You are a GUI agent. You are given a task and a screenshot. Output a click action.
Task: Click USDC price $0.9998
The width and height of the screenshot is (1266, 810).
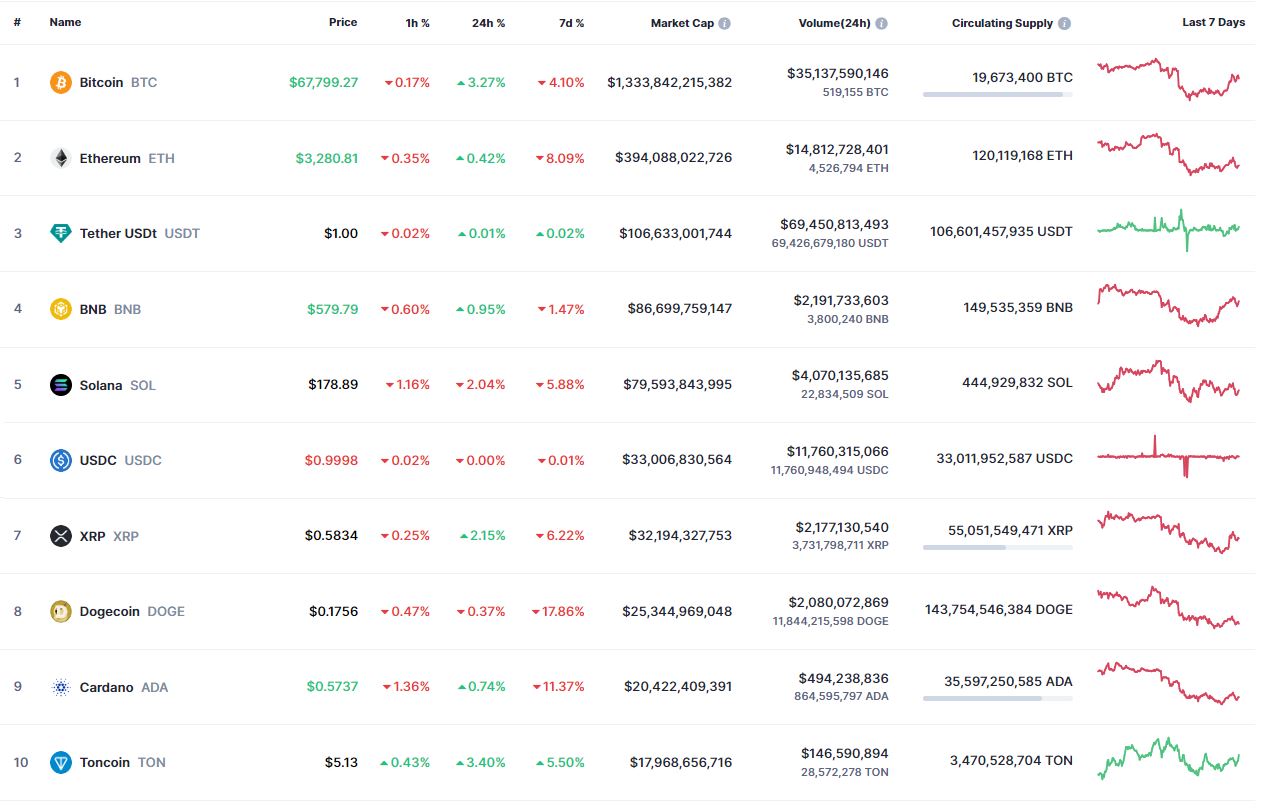tap(331, 460)
